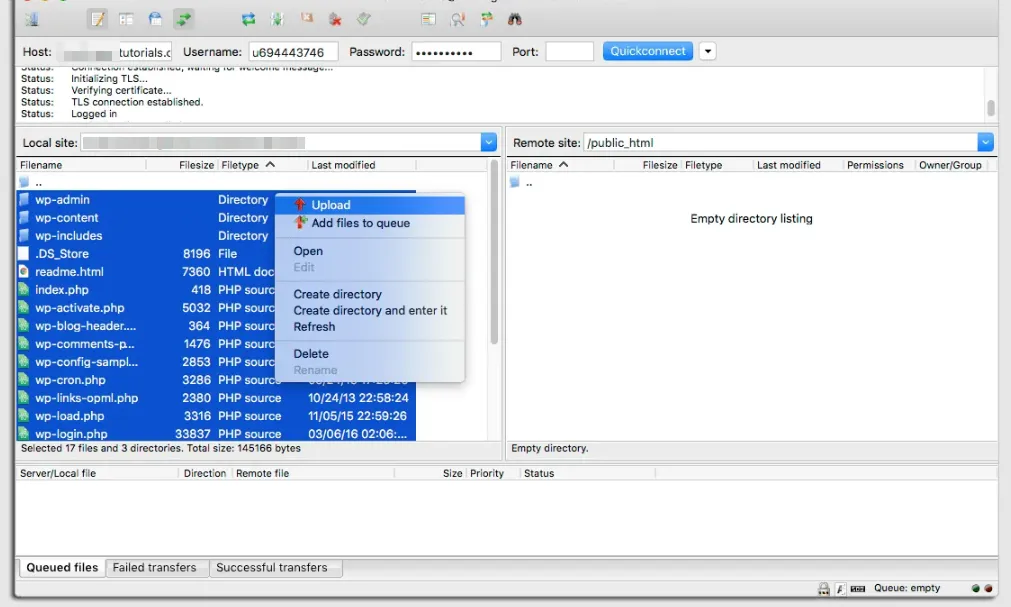Click the parent folder icon in remote list
Viewport: 1011px width, 607px height.
[515, 183]
